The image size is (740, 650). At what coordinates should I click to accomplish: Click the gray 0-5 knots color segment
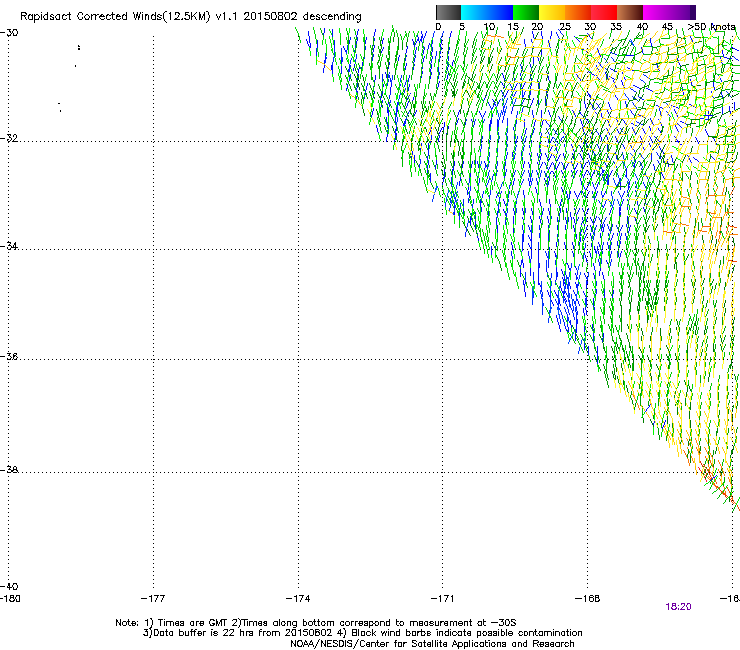pyautogui.click(x=449, y=12)
